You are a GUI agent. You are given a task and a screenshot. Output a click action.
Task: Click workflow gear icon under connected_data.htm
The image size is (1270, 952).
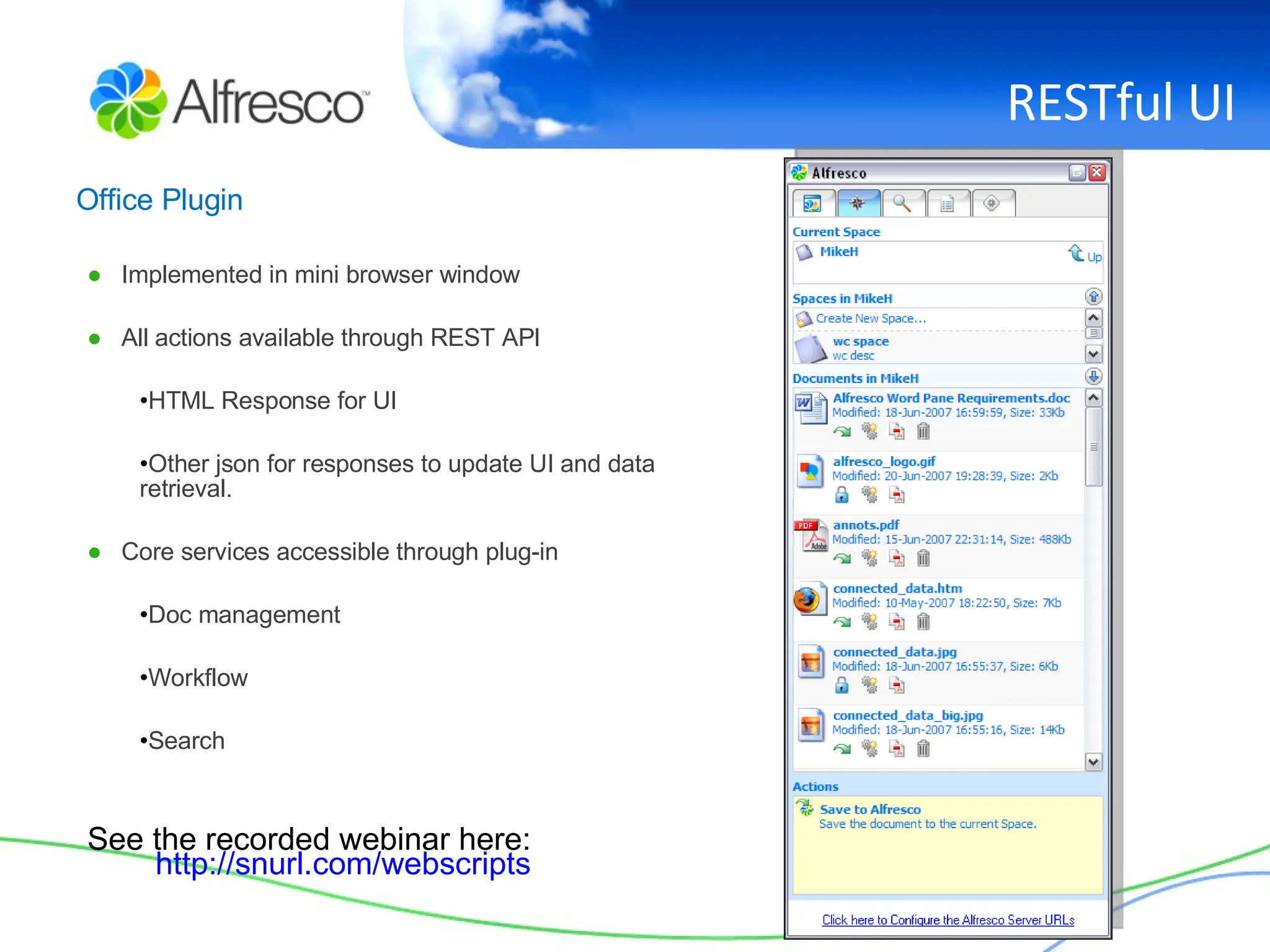click(x=870, y=622)
